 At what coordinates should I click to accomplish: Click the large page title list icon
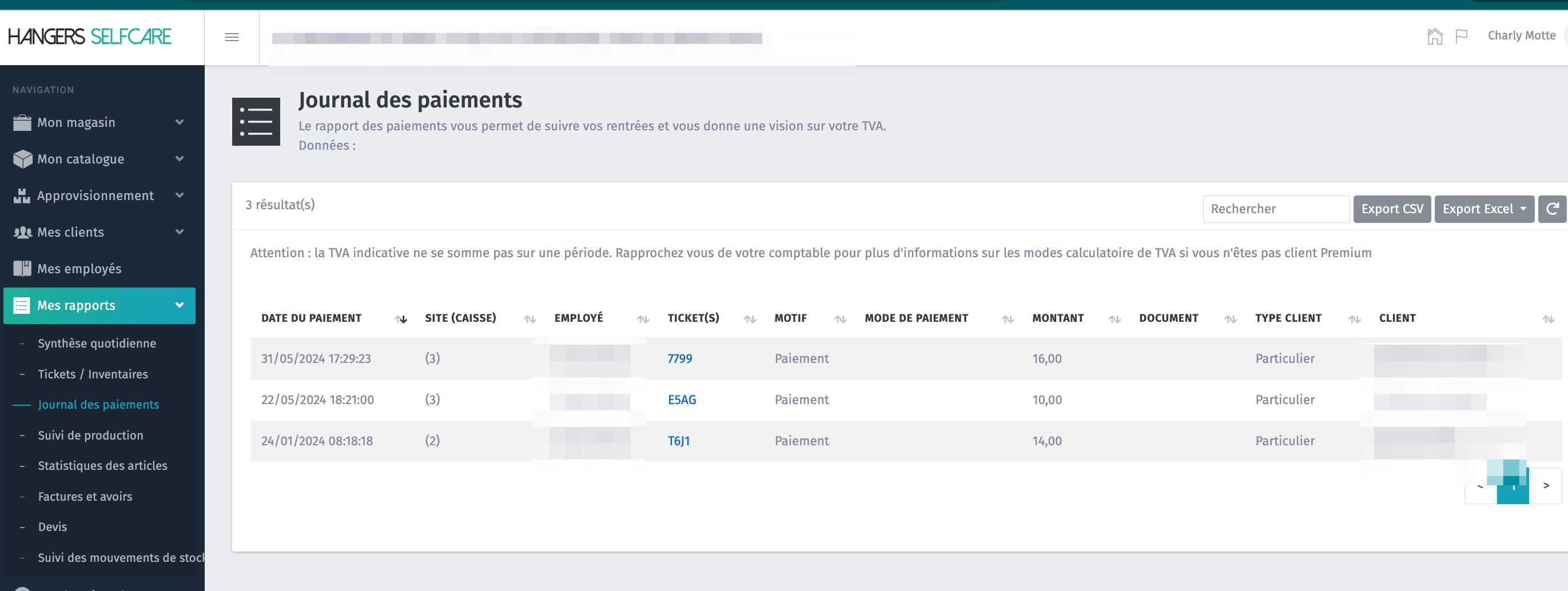tap(256, 121)
